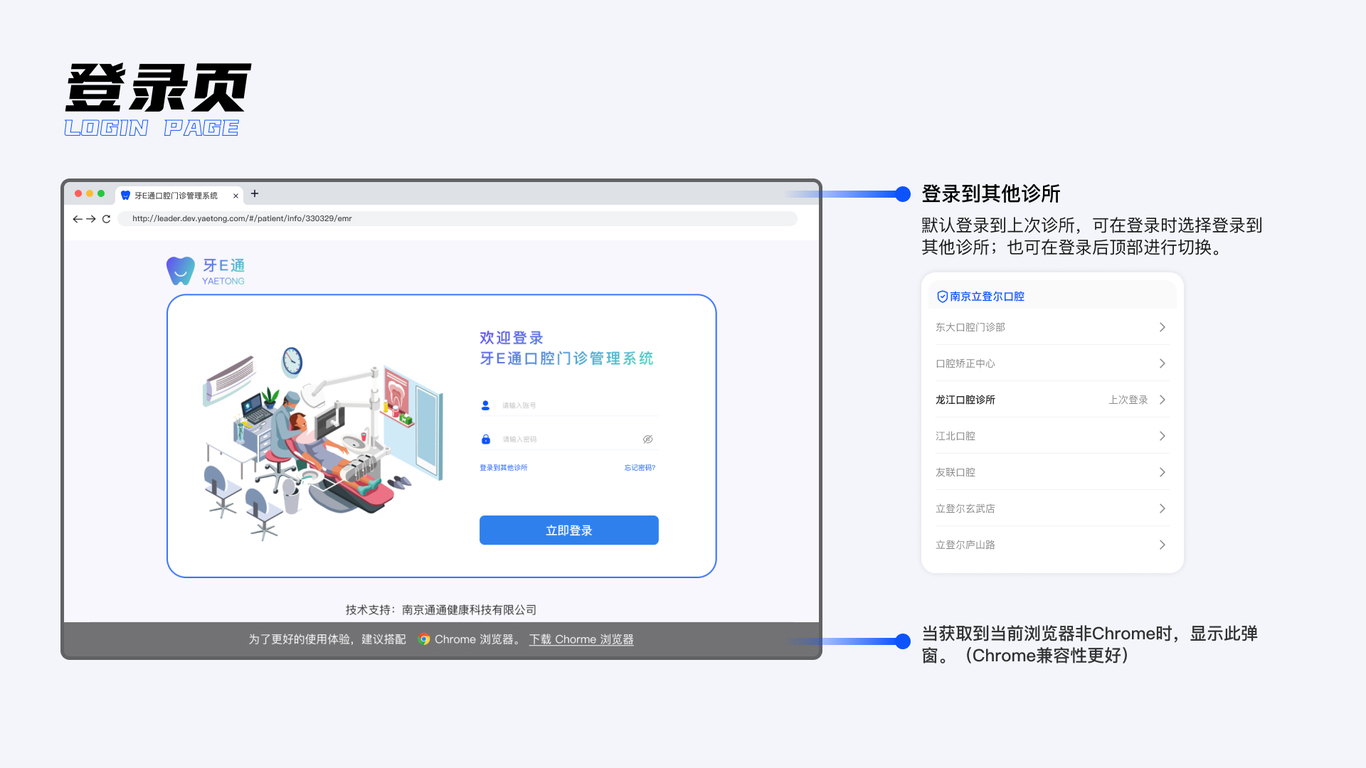Click 技术支持：南京通通健康科技有限公司 footer text
The width and height of the screenshot is (1366, 768).
point(441,610)
